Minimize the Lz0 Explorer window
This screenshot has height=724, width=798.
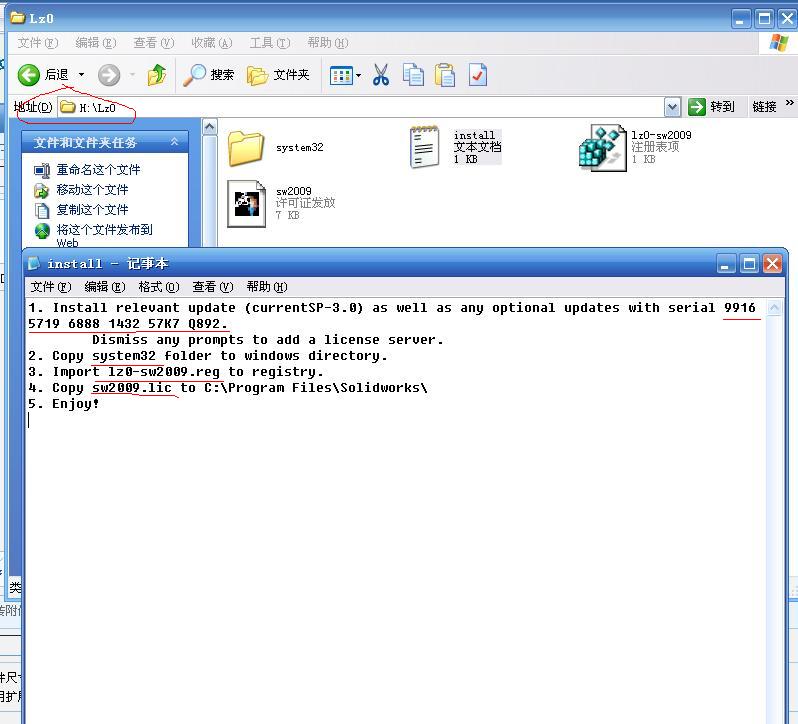coord(740,19)
